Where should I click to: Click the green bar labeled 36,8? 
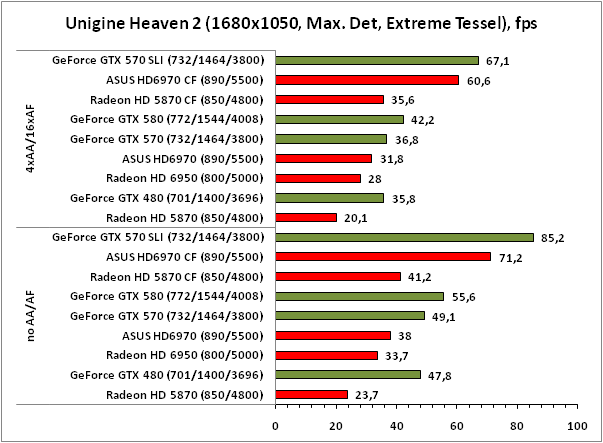click(x=331, y=139)
